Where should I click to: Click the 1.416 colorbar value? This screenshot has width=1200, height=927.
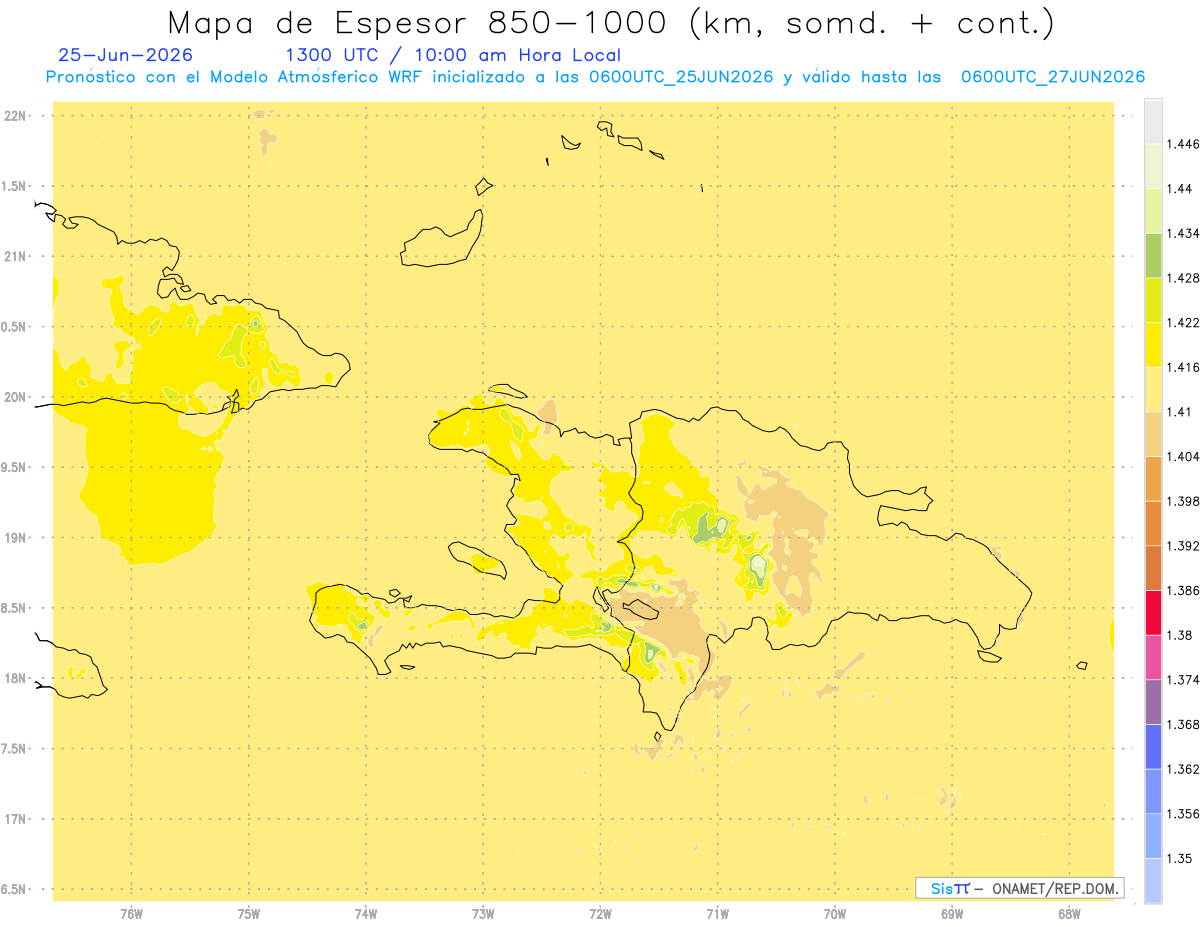[x=1184, y=367]
